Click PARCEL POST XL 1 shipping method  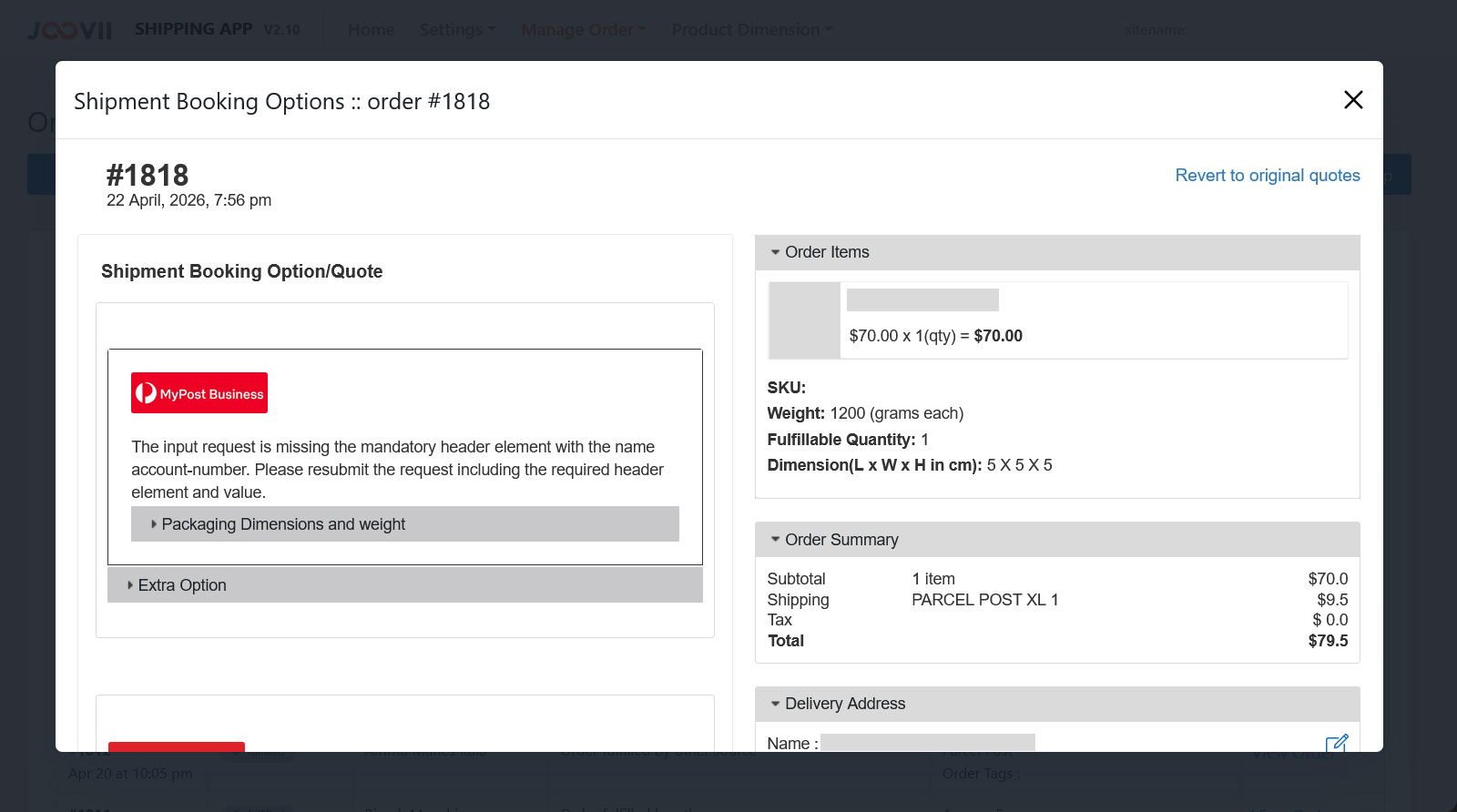click(x=985, y=600)
